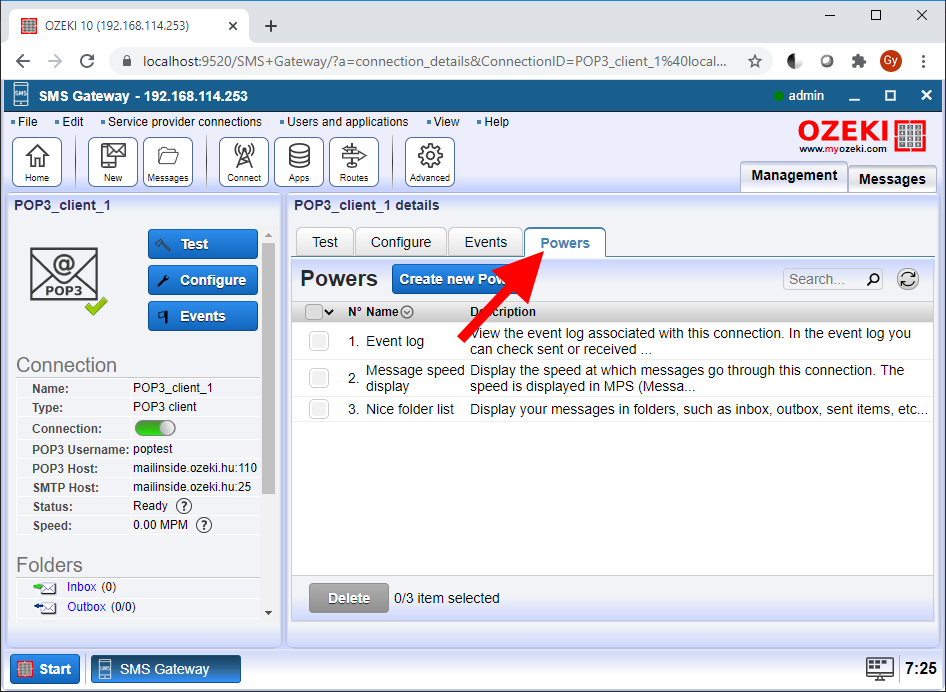Click the Connect antenna icon
This screenshot has width=946, height=692.
point(244,162)
